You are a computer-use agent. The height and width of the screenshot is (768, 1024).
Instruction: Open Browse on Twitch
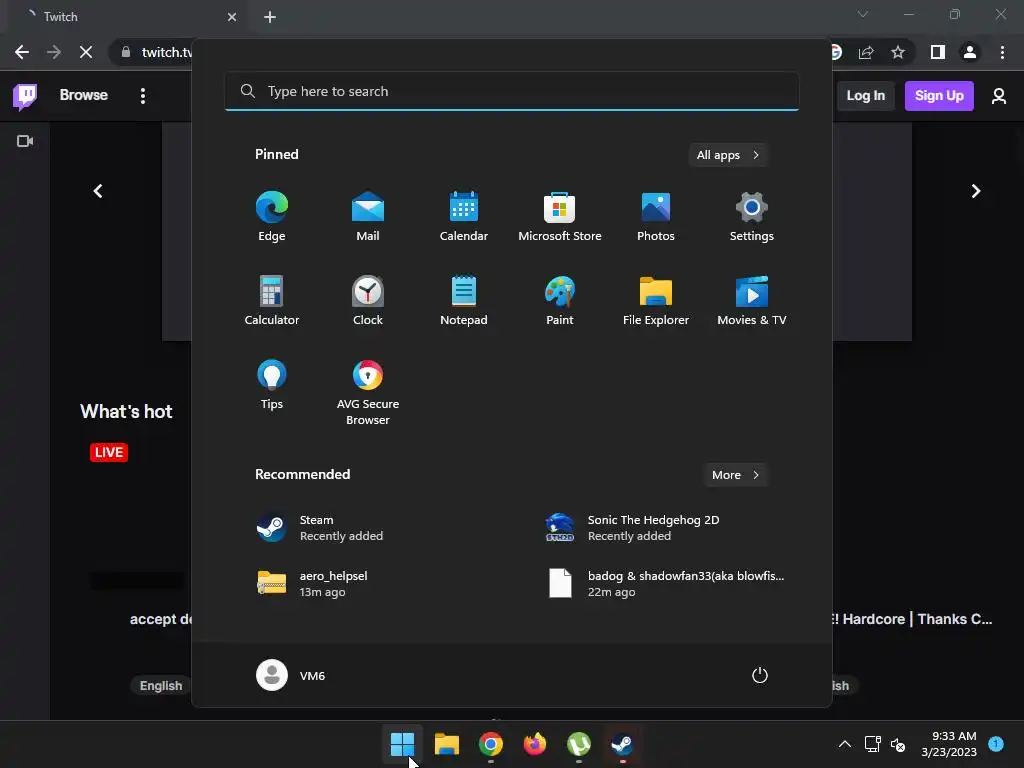click(84, 95)
